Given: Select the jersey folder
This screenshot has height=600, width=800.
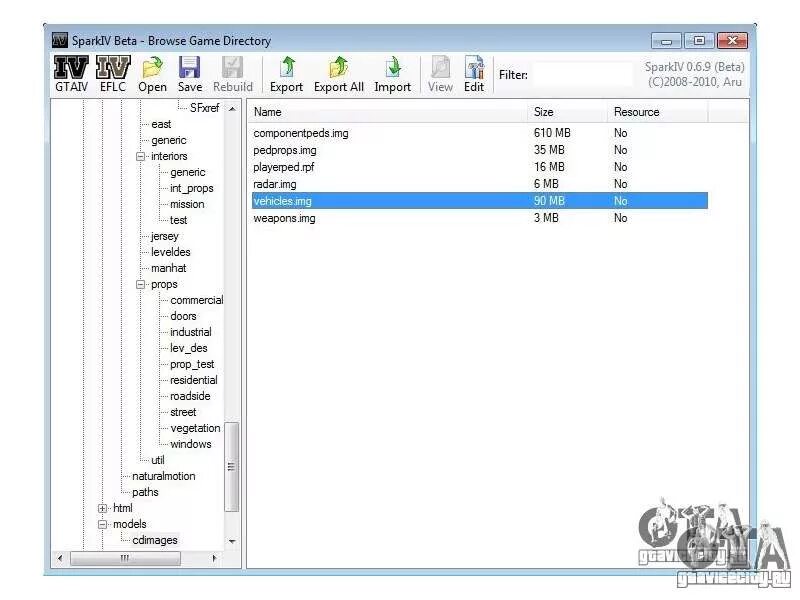Looking at the screenshot, I should coord(165,236).
